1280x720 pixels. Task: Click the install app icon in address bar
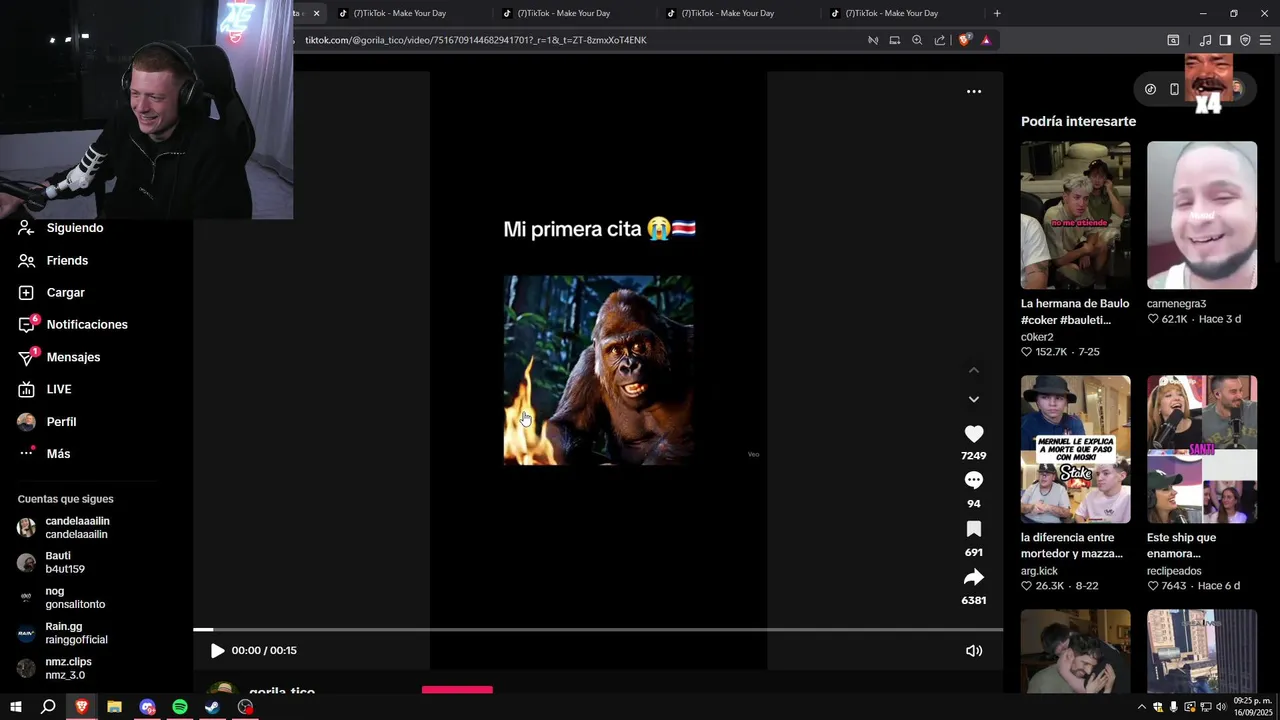894,40
